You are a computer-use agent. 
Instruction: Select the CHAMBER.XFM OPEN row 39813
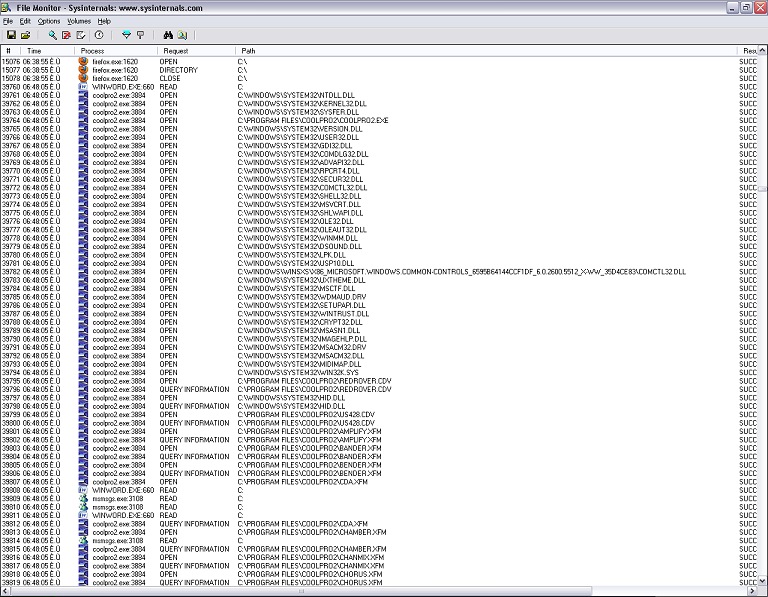point(379,532)
